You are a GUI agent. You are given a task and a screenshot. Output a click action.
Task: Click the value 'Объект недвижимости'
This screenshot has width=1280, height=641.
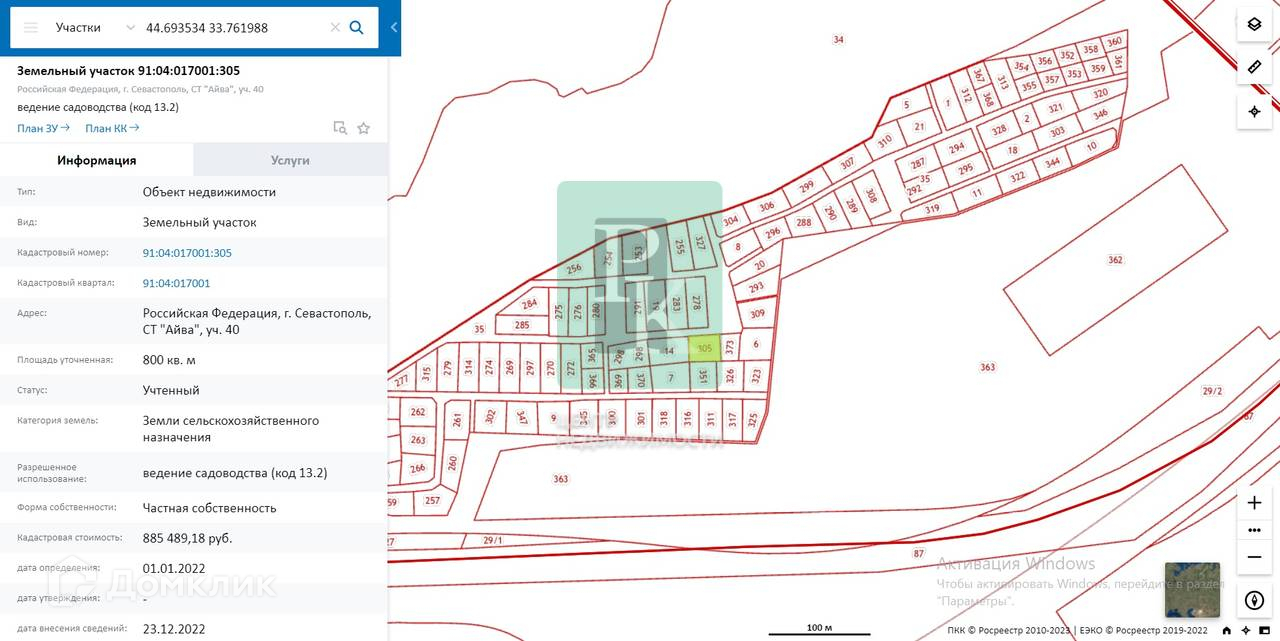[x=209, y=192]
